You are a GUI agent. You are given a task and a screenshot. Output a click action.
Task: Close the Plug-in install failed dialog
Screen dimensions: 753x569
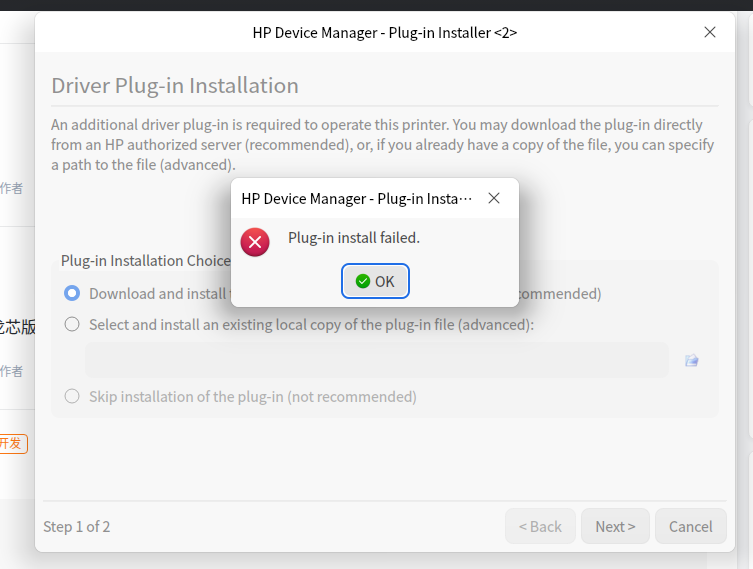click(494, 198)
